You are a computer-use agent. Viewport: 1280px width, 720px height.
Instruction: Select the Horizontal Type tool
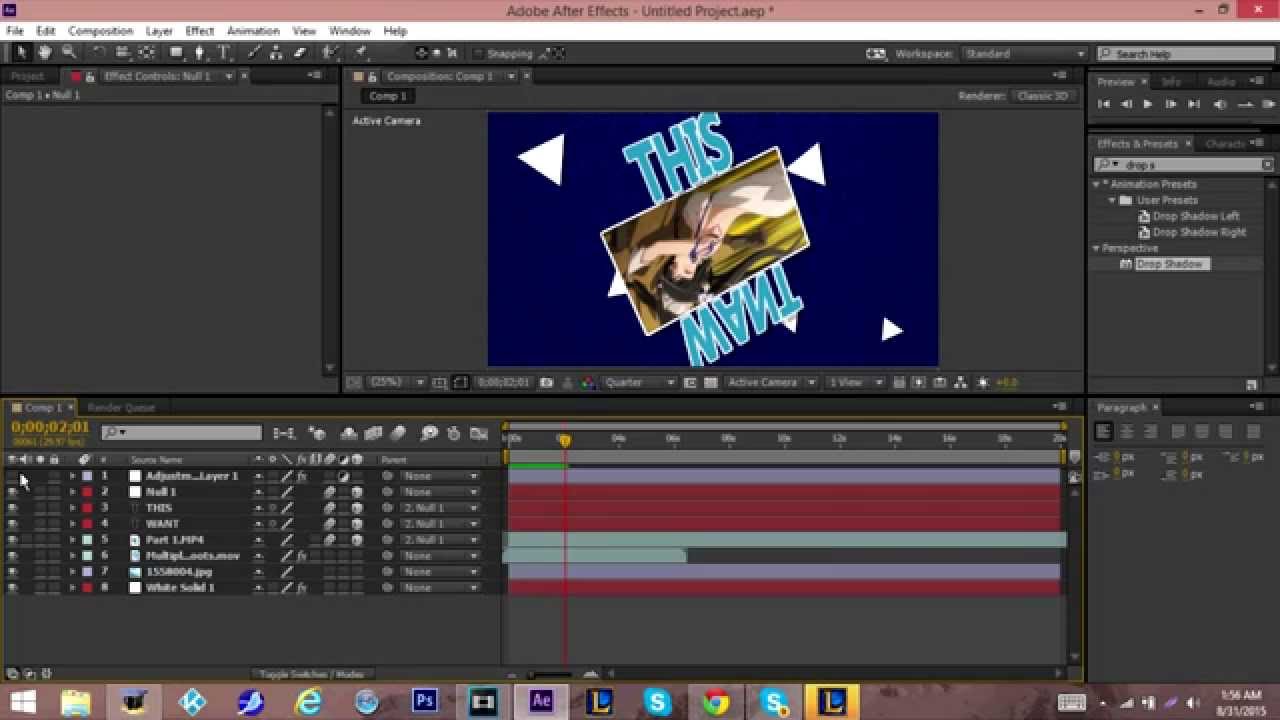(x=223, y=53)
